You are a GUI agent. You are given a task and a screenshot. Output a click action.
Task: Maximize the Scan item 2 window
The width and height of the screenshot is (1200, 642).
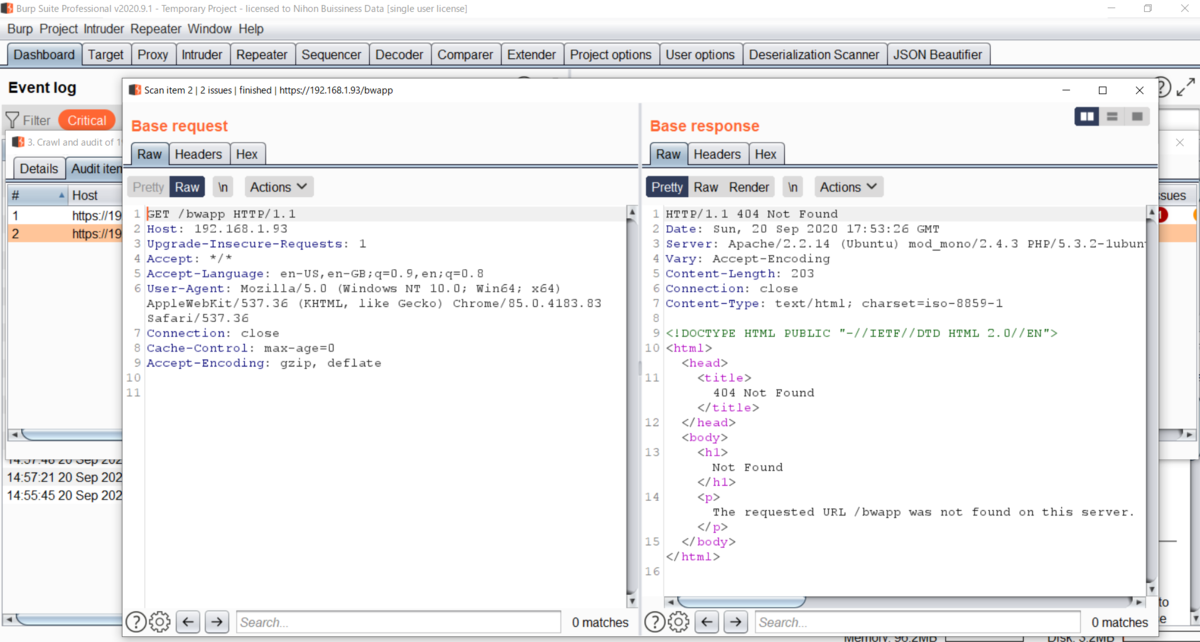click(1103, 90)
